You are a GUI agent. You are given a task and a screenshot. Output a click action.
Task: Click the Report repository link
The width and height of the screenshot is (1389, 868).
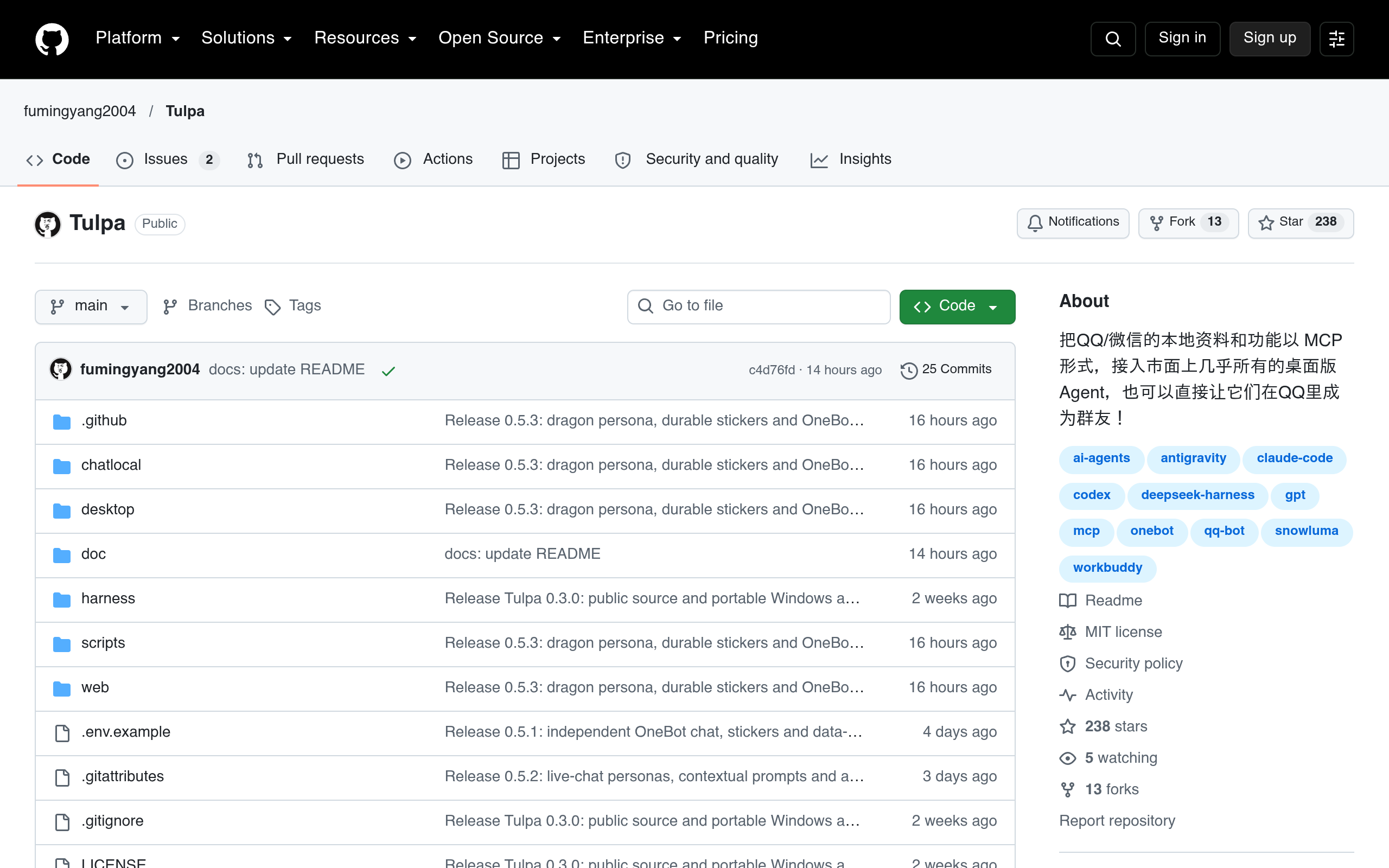(1117, 821)
